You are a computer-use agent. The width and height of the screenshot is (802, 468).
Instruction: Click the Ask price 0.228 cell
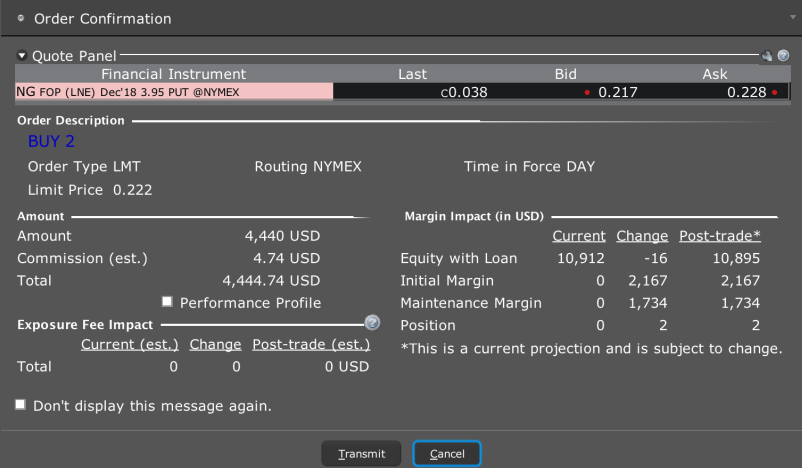coord(746,92)
